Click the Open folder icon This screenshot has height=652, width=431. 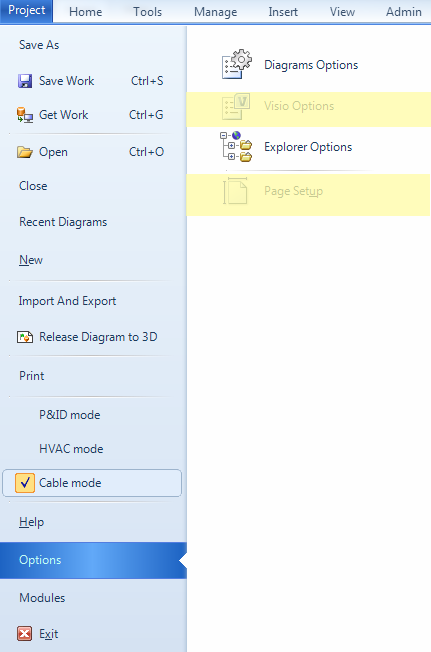pyautogui.click(x=25, y=152)
